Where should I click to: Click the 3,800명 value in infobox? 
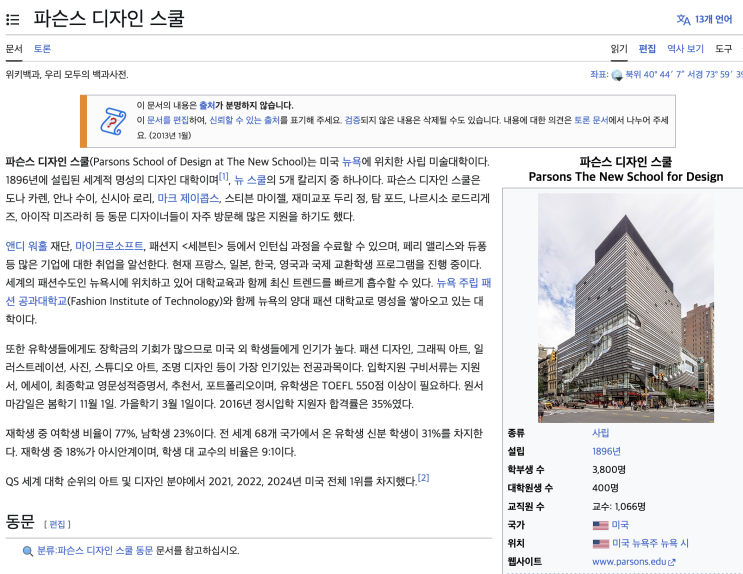[x=609, y=470]
